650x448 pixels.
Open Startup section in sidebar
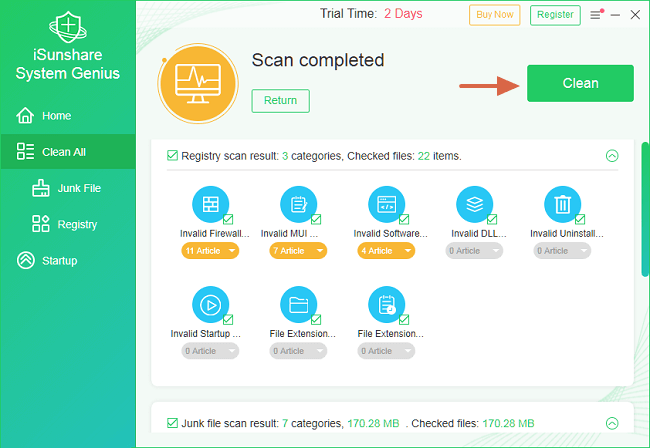[x=68, y=261]
